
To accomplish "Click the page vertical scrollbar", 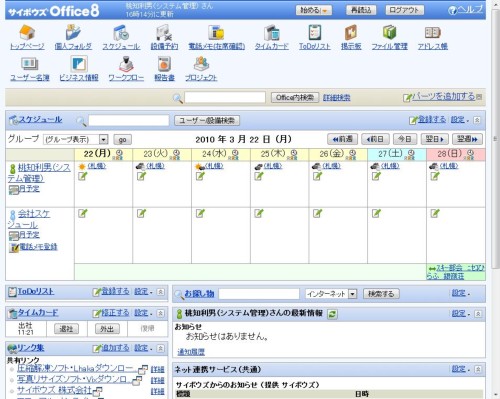I will (495, 140).
